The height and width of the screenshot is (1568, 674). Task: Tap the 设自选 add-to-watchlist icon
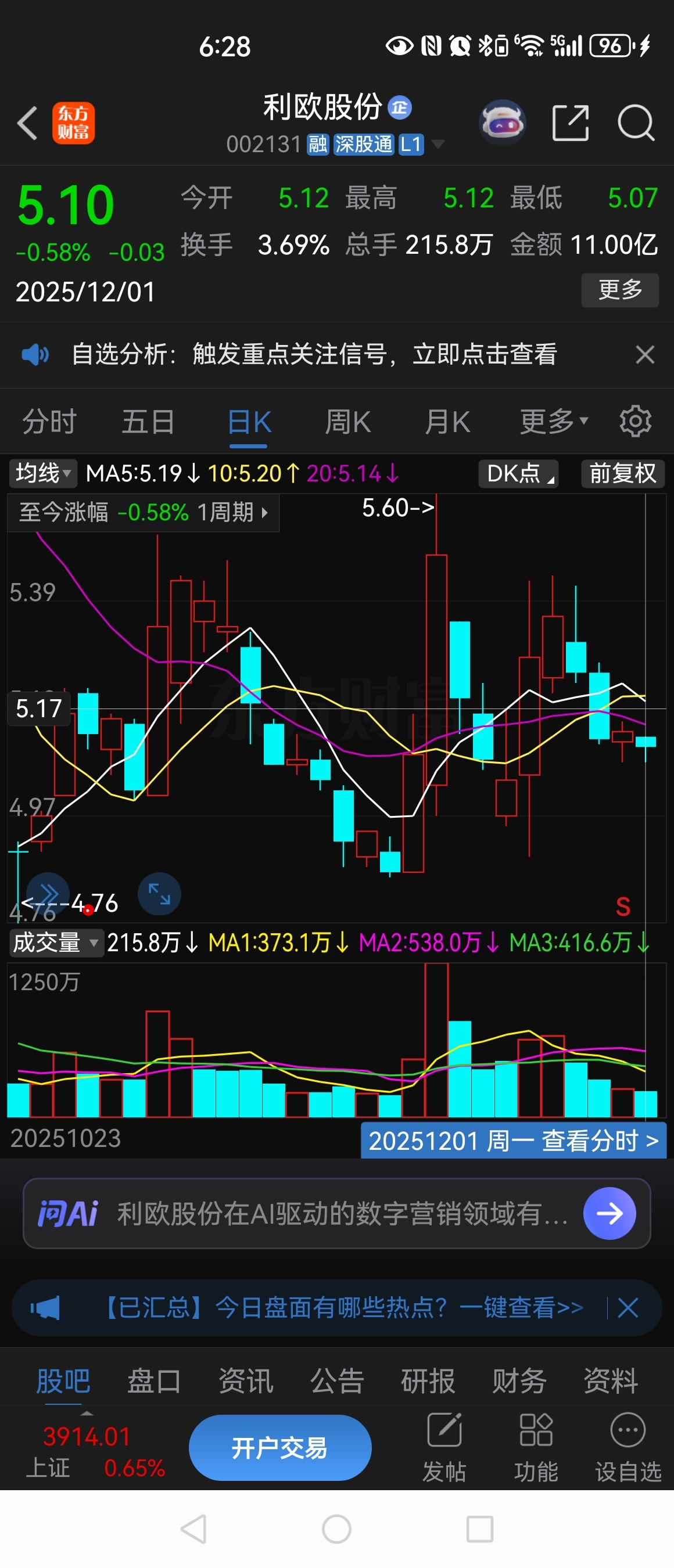(x=628, y=1447)
